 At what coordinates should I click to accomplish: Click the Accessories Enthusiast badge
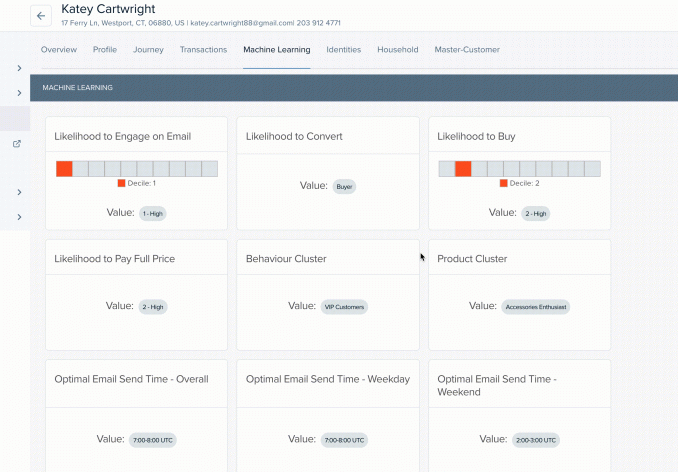[536, 307]
